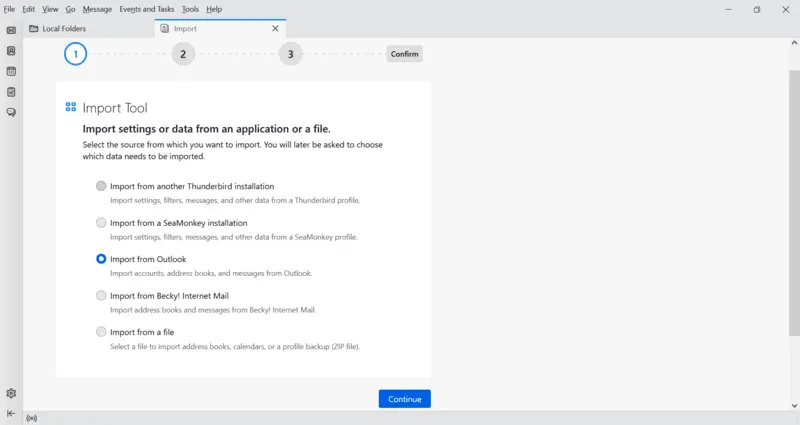800x425 pixels.
Task: Jump to step 2 in the wizard
Action: coord(182,54)
